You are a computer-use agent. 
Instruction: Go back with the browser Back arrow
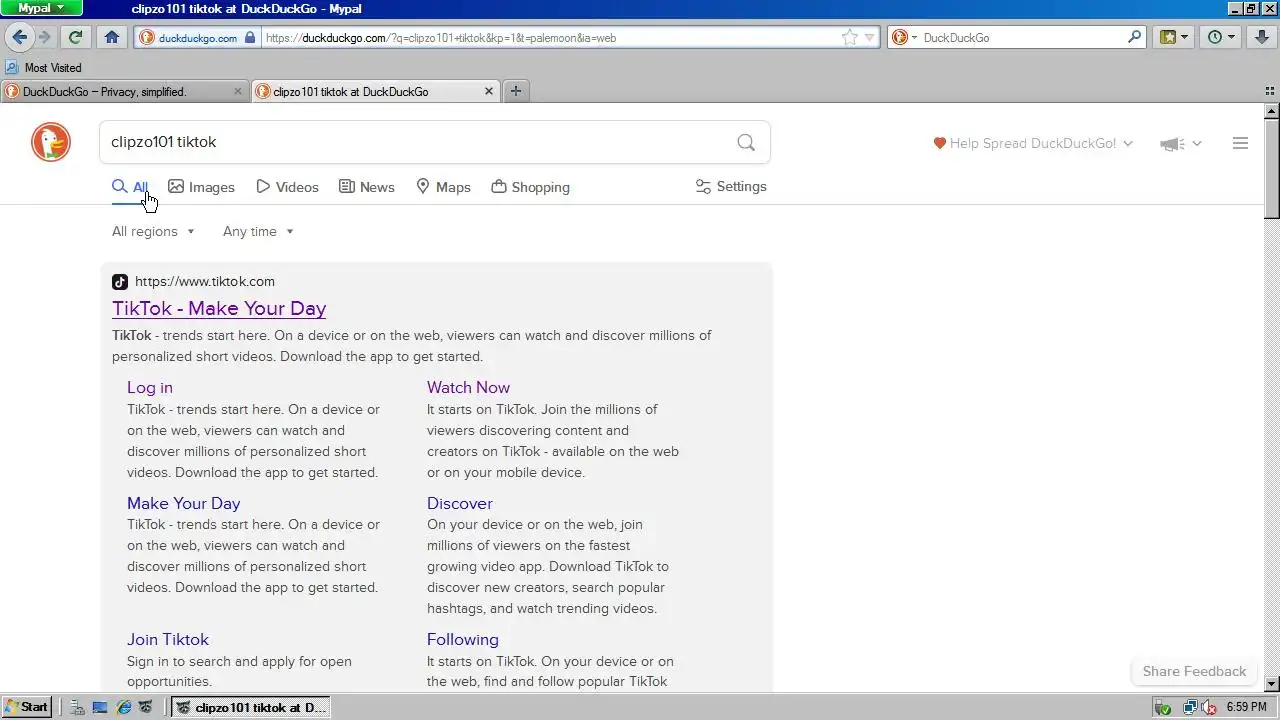[x=20, y=37]
